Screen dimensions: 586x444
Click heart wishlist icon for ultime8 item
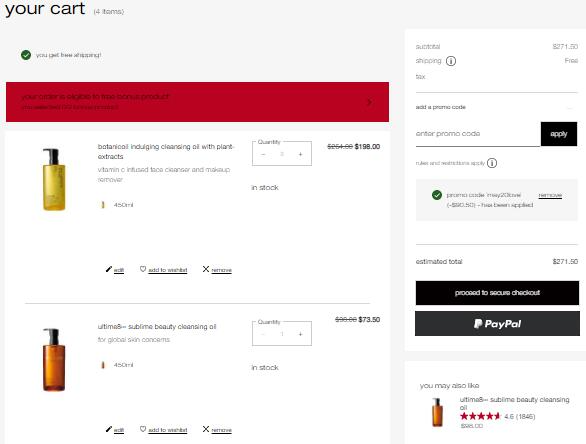coord(143,429)
